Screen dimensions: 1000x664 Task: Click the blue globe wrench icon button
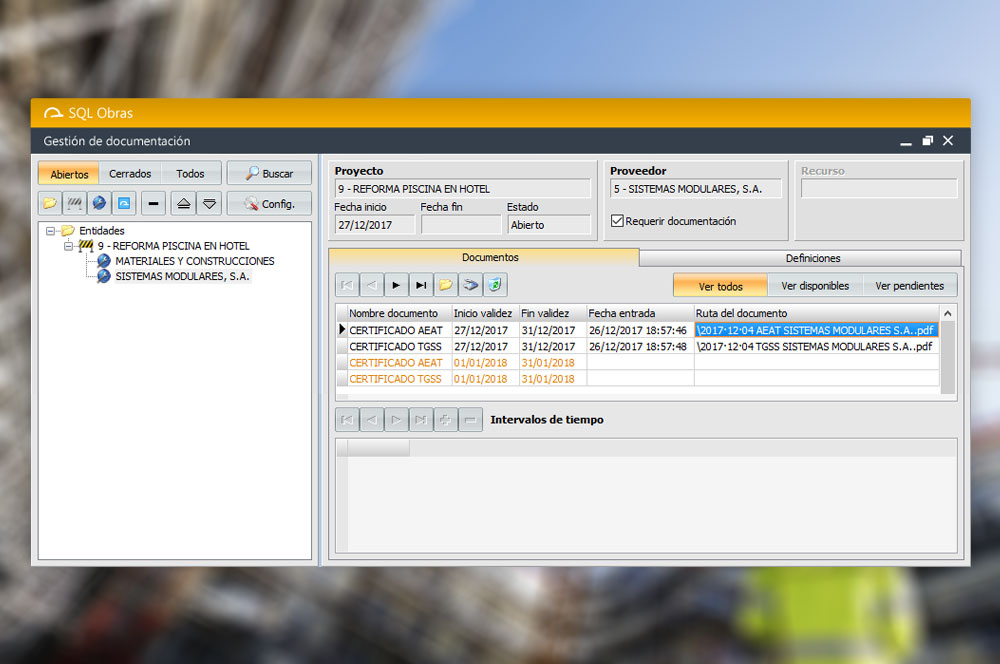(99, 204)
